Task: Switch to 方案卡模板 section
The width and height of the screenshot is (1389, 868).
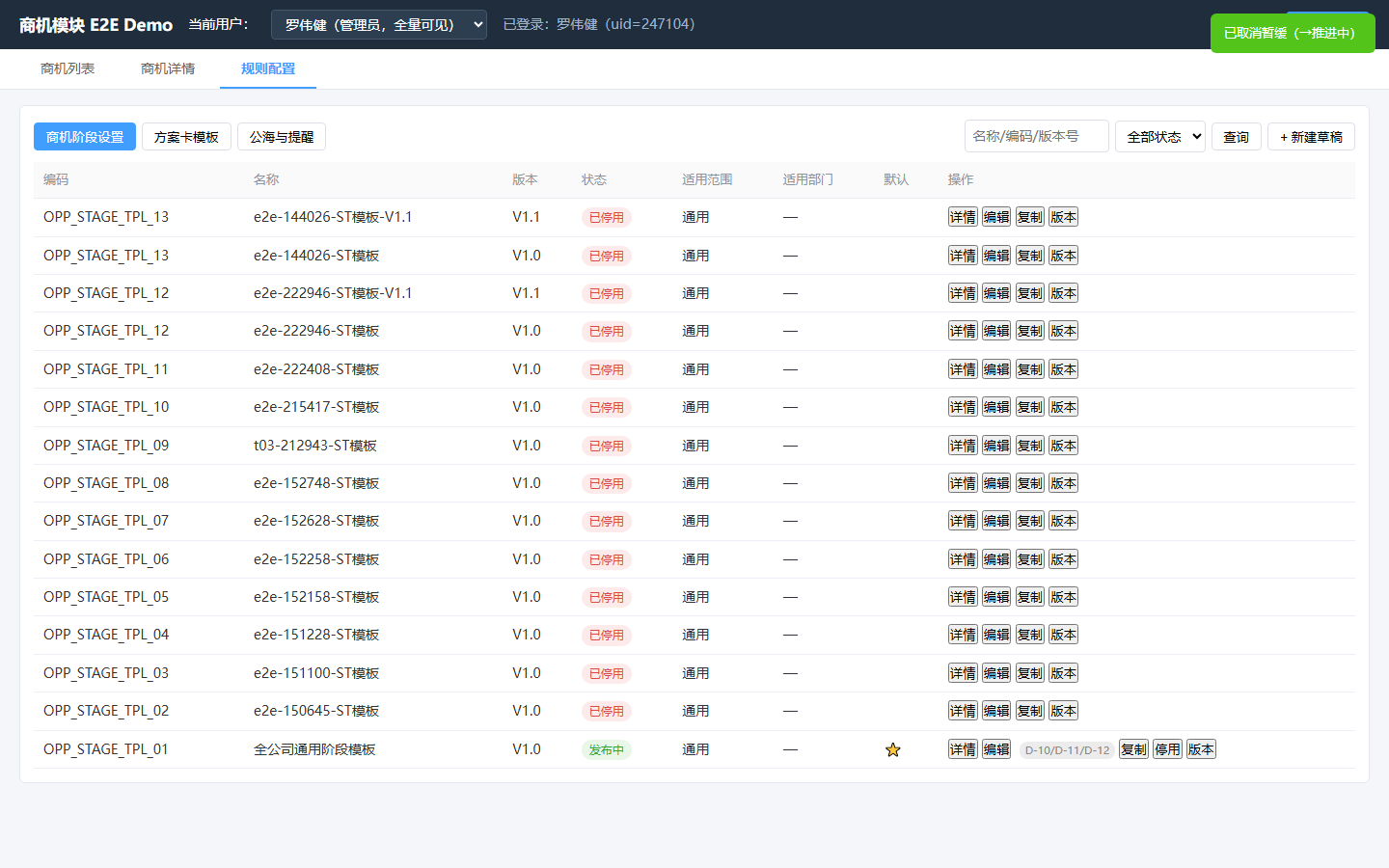Action: pos(186,137)
